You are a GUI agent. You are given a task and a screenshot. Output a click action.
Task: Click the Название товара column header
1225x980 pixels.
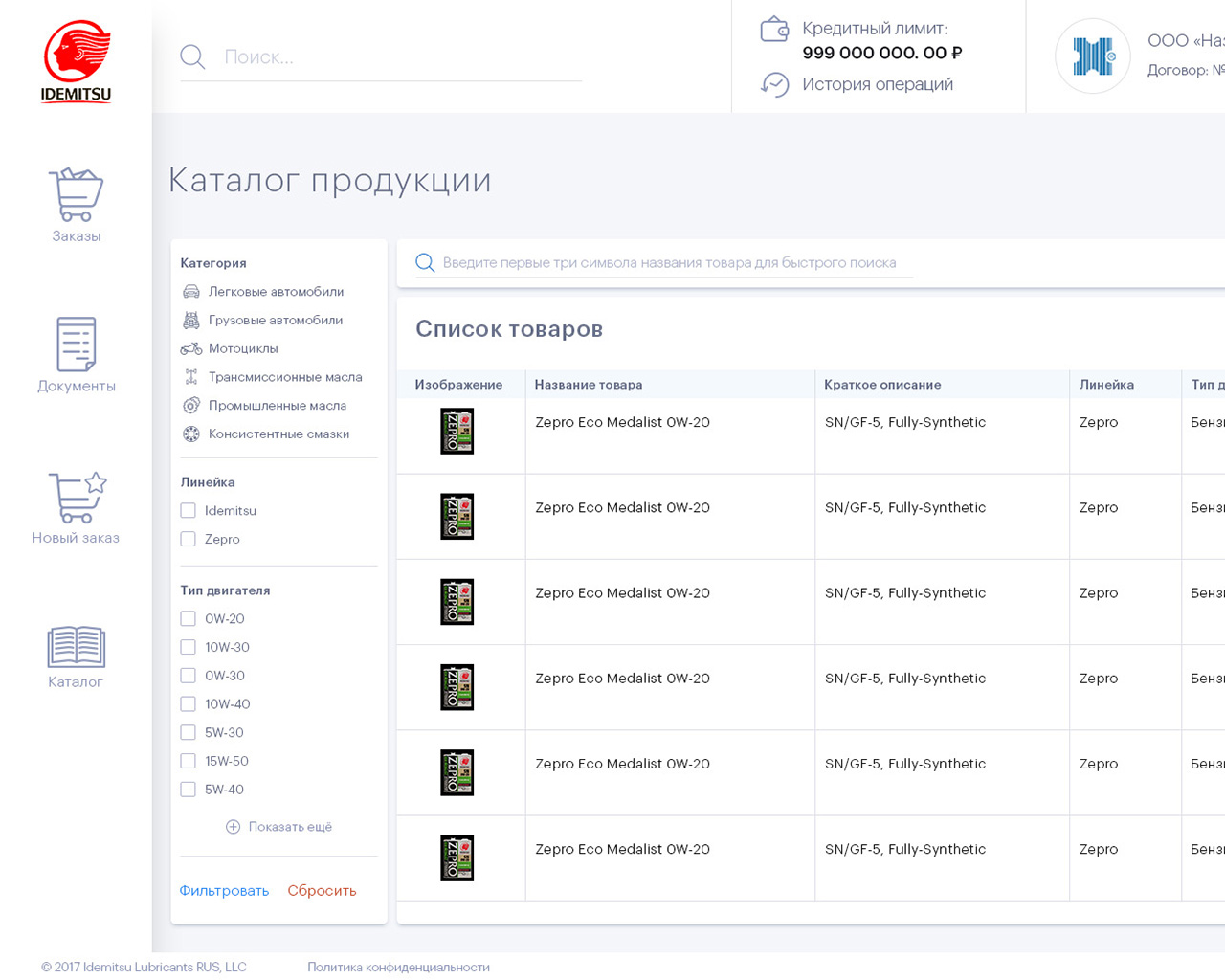[x=589, y=385]
